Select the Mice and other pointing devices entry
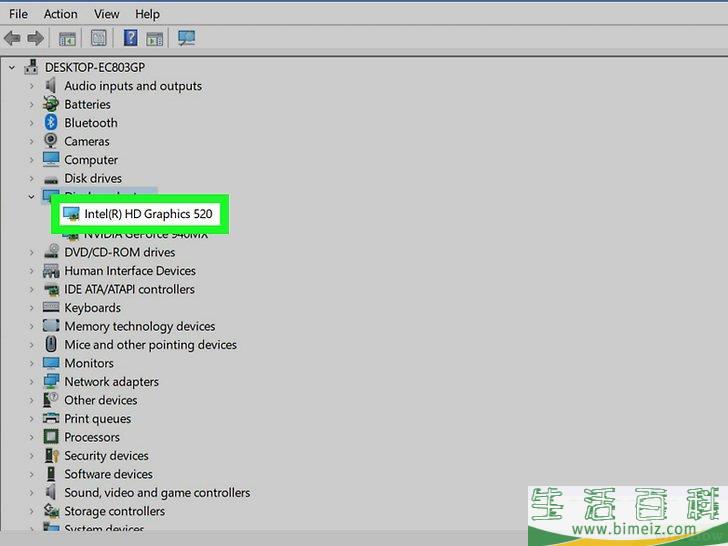The width and height of the screenshot is (728, 546). (150, 345)
